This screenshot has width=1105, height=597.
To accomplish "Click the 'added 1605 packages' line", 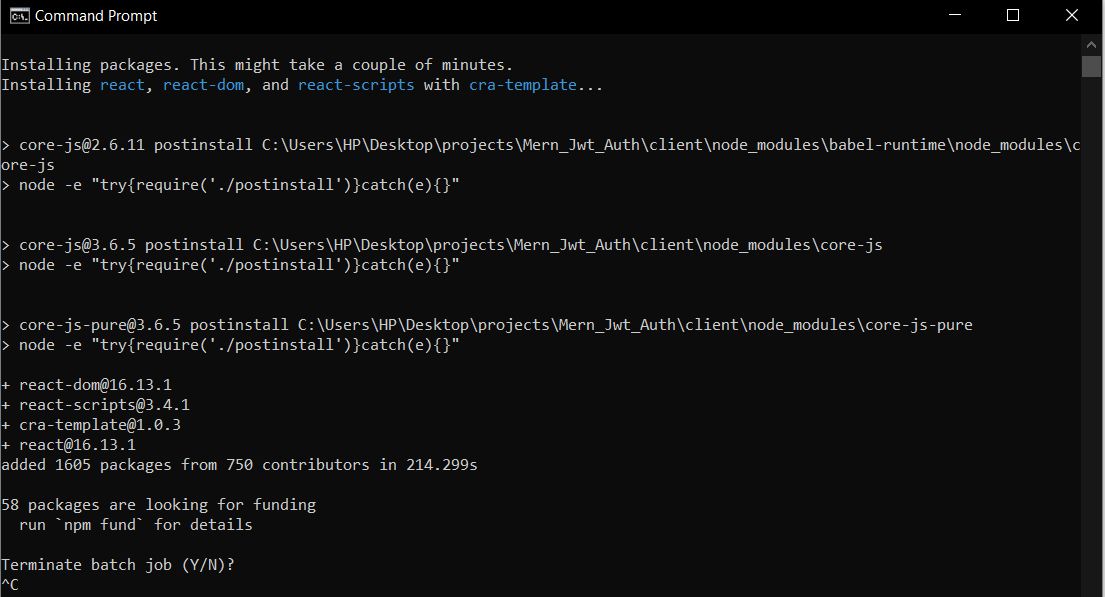I will coord(240,465).
